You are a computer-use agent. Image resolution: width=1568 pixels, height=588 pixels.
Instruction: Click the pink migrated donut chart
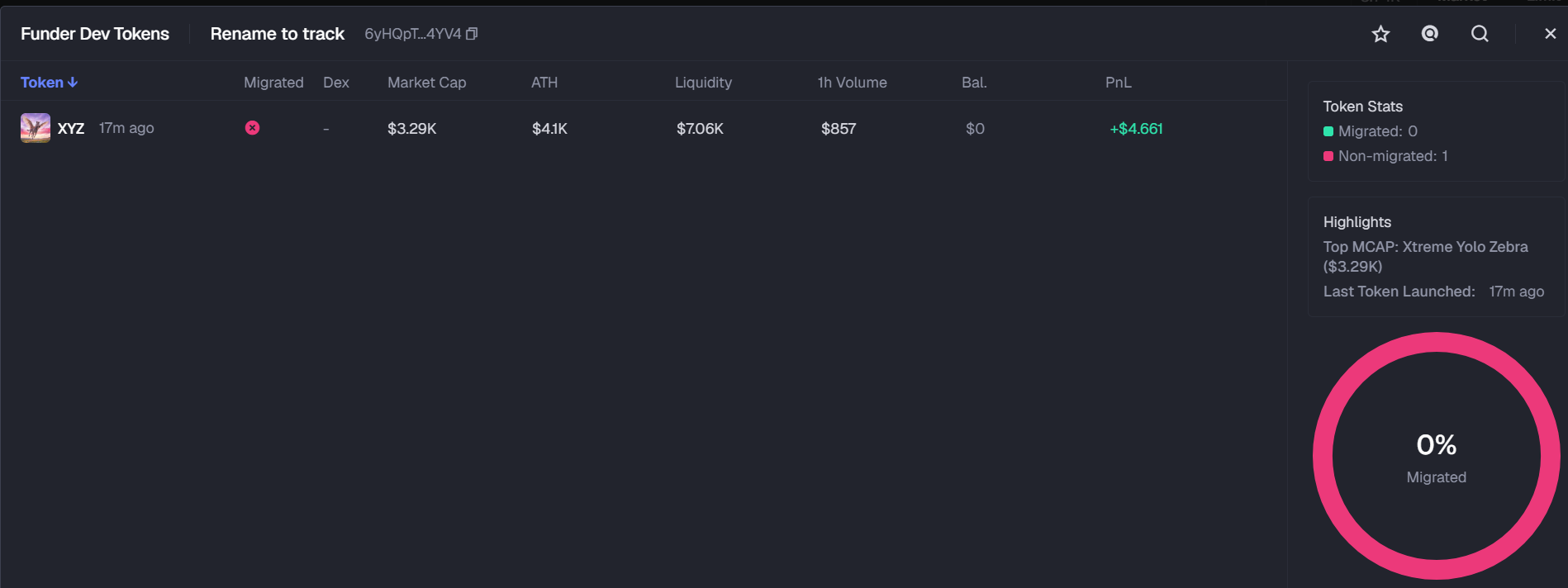[1436, 456]
